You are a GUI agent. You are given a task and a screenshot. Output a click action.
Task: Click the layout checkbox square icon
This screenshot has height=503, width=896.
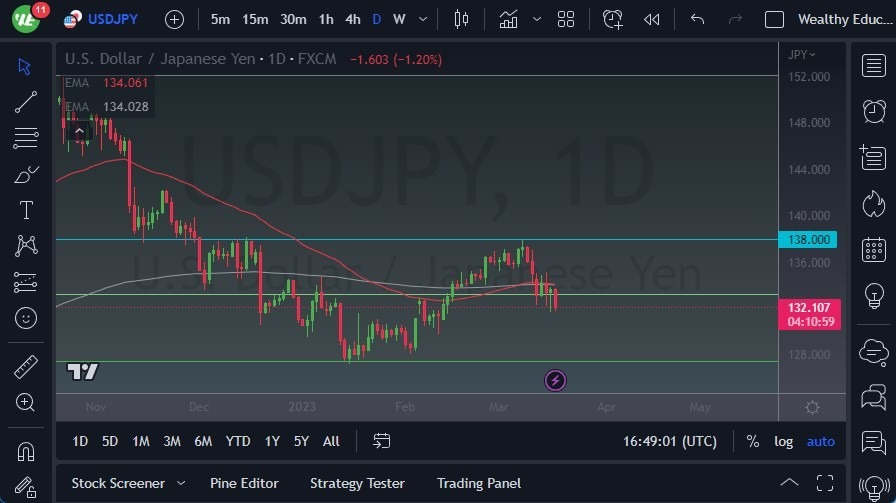(774, 19)
